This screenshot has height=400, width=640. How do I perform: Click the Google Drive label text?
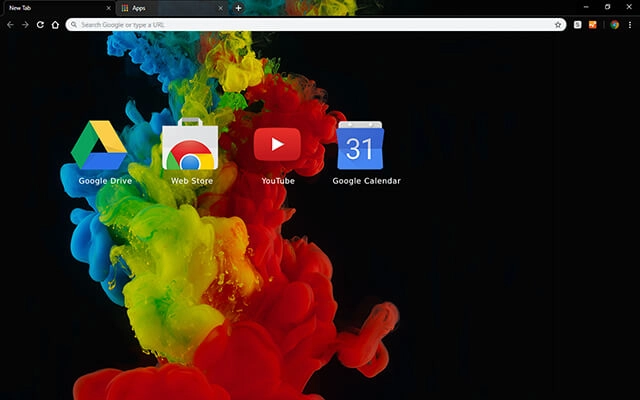[x=105, y=181]
